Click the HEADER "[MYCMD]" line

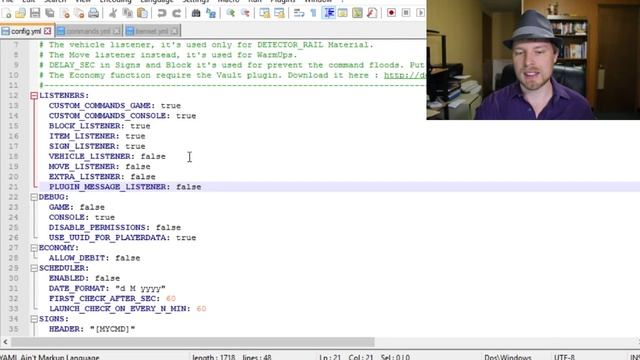[92, 329]
